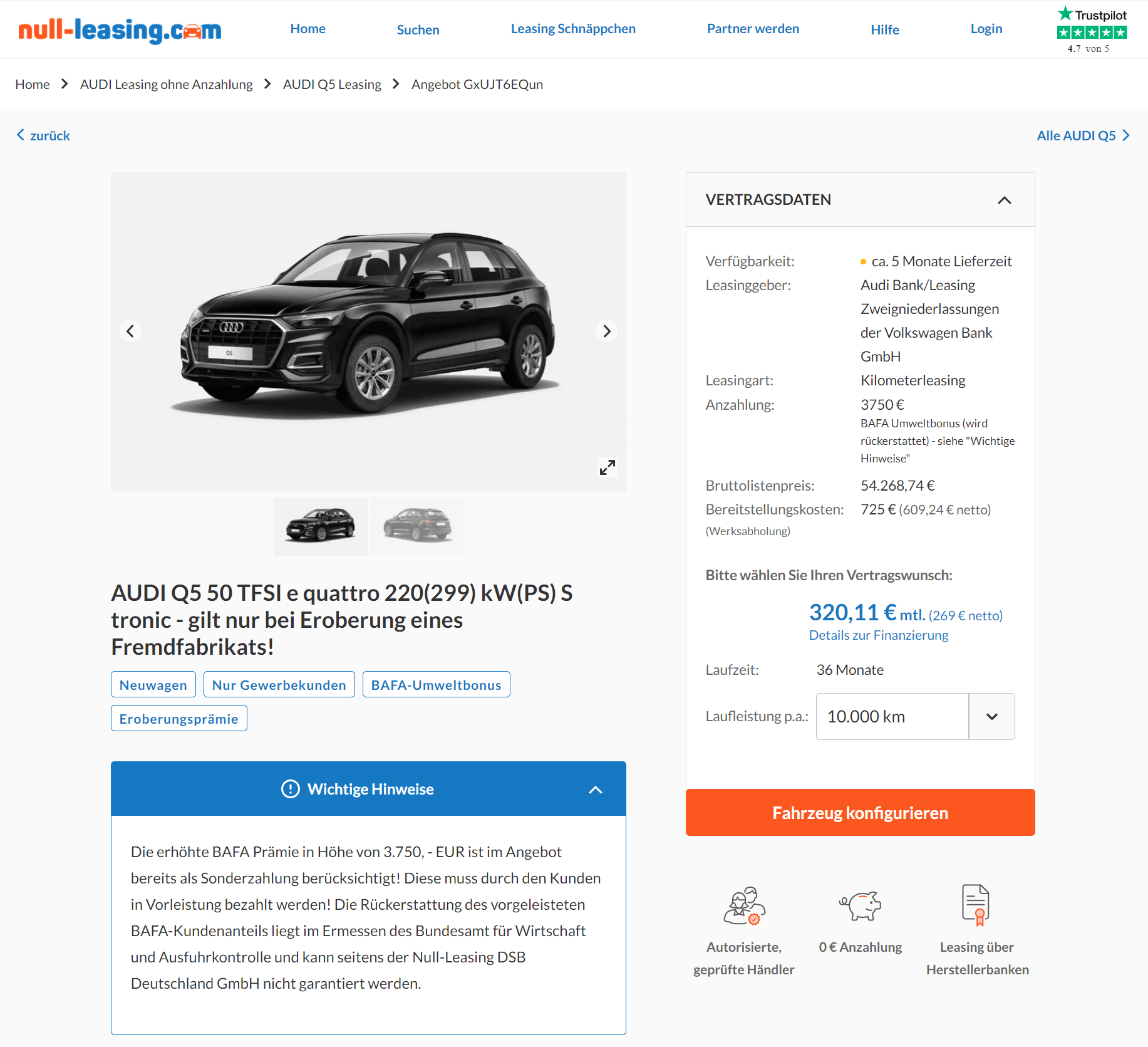
Task: Open the Leasing Schnäppchen menu item
Action: 573,29
